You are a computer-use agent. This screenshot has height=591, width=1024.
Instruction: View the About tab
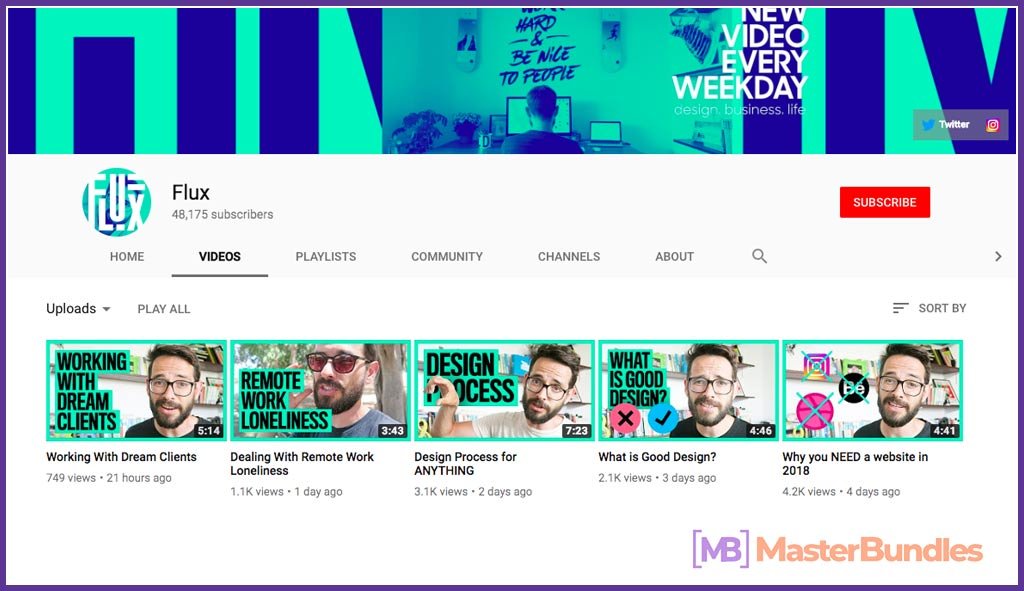click(x=675, y=257)
